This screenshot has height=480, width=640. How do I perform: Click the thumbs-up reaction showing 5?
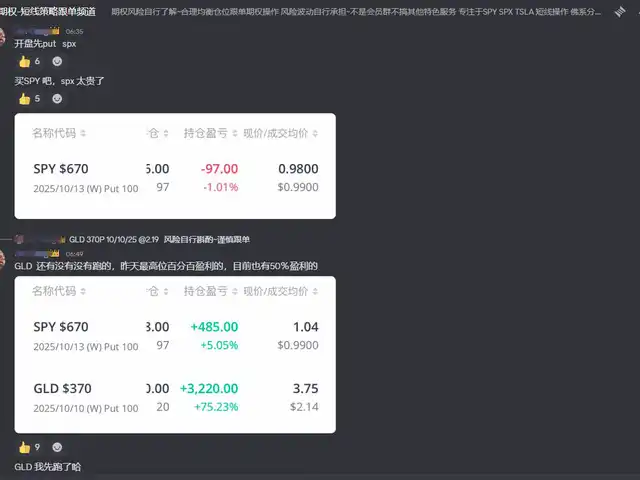point(29,98)
